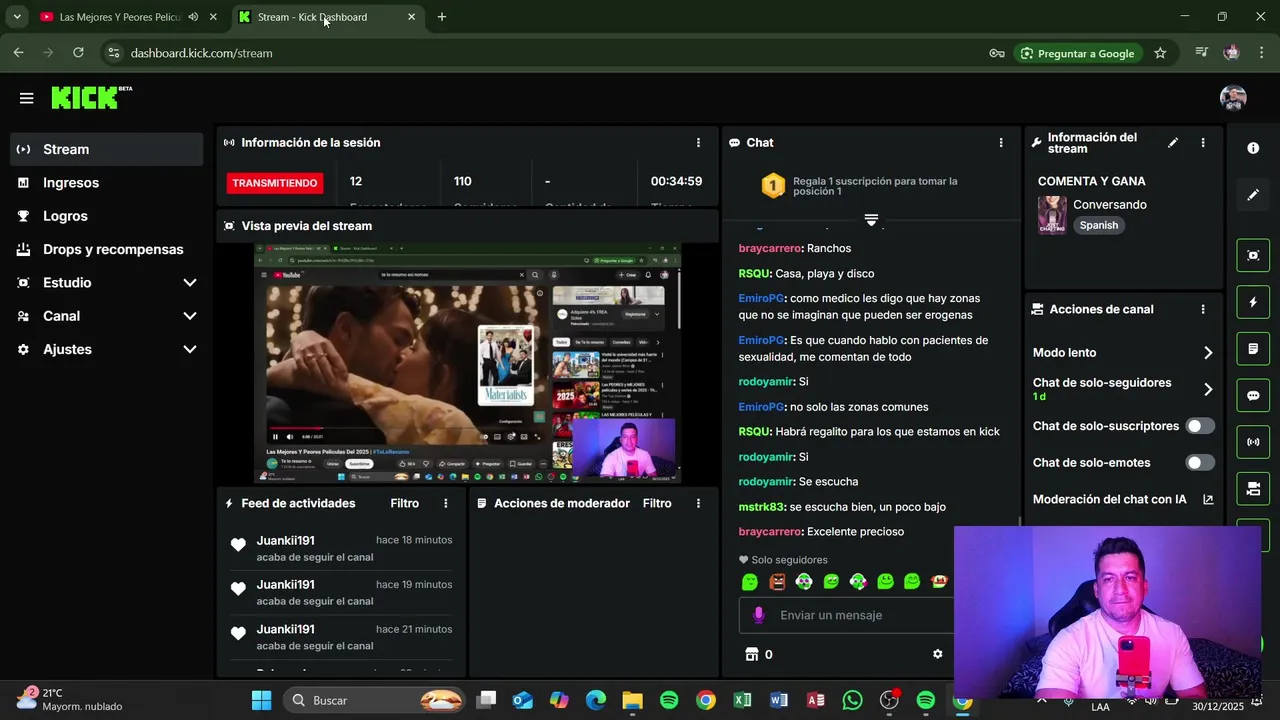The image size is (1280, 720).
Task: Click username RSQU on 'Casa, playa y disco'
Action: (754, 273)
